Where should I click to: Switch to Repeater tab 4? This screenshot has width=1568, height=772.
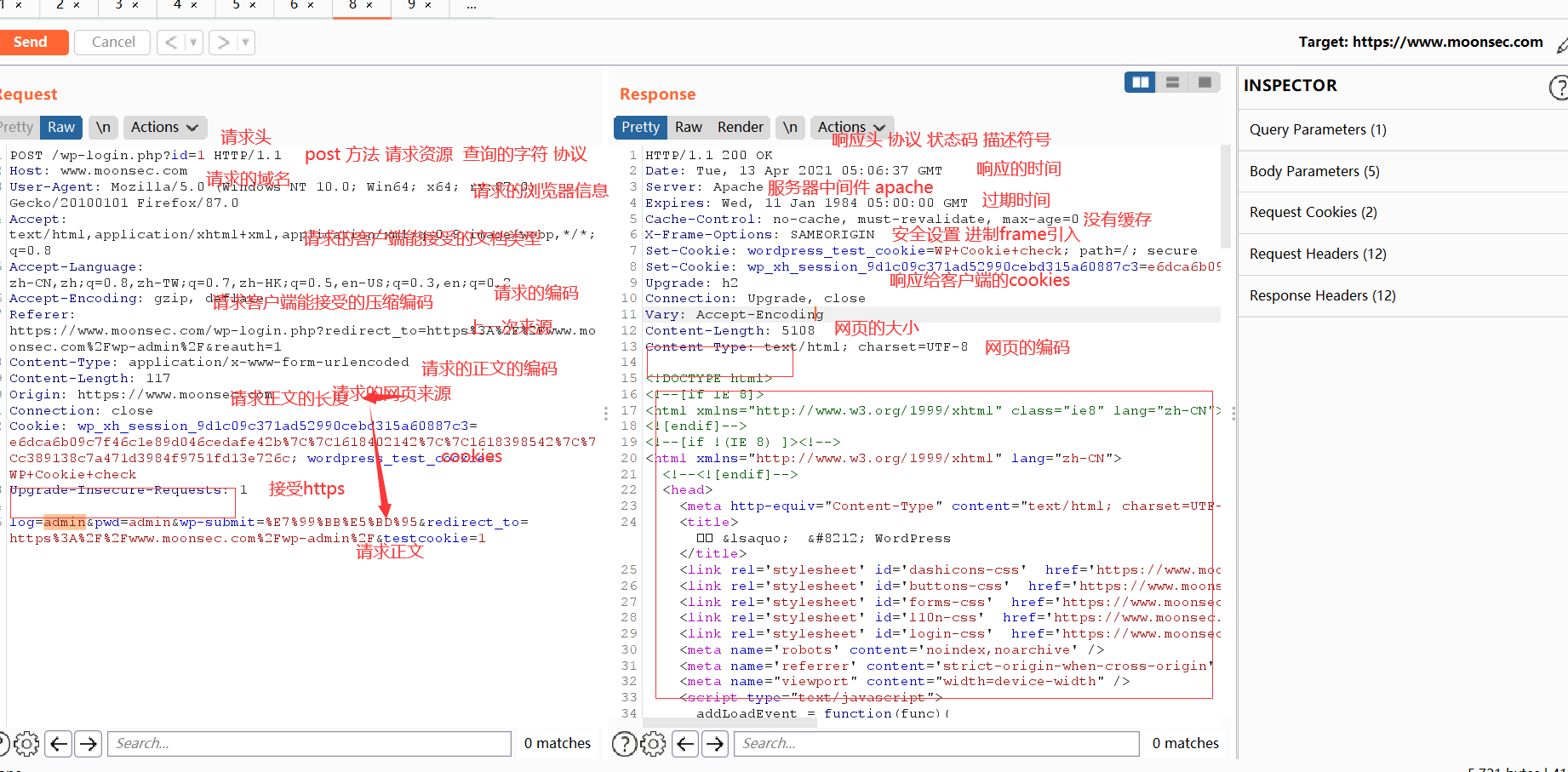pos(177,5)
